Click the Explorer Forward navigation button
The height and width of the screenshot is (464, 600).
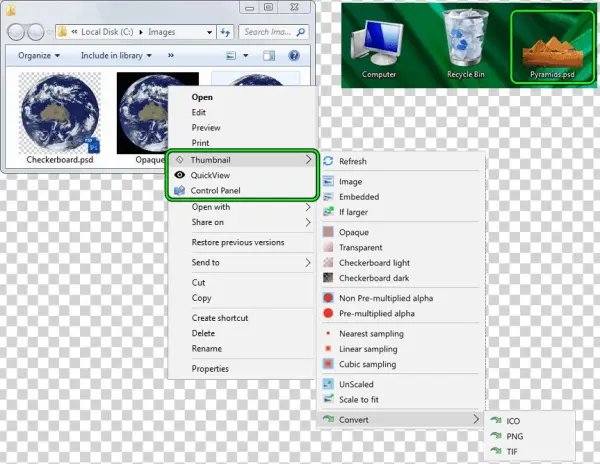click(x=36, y=32)
